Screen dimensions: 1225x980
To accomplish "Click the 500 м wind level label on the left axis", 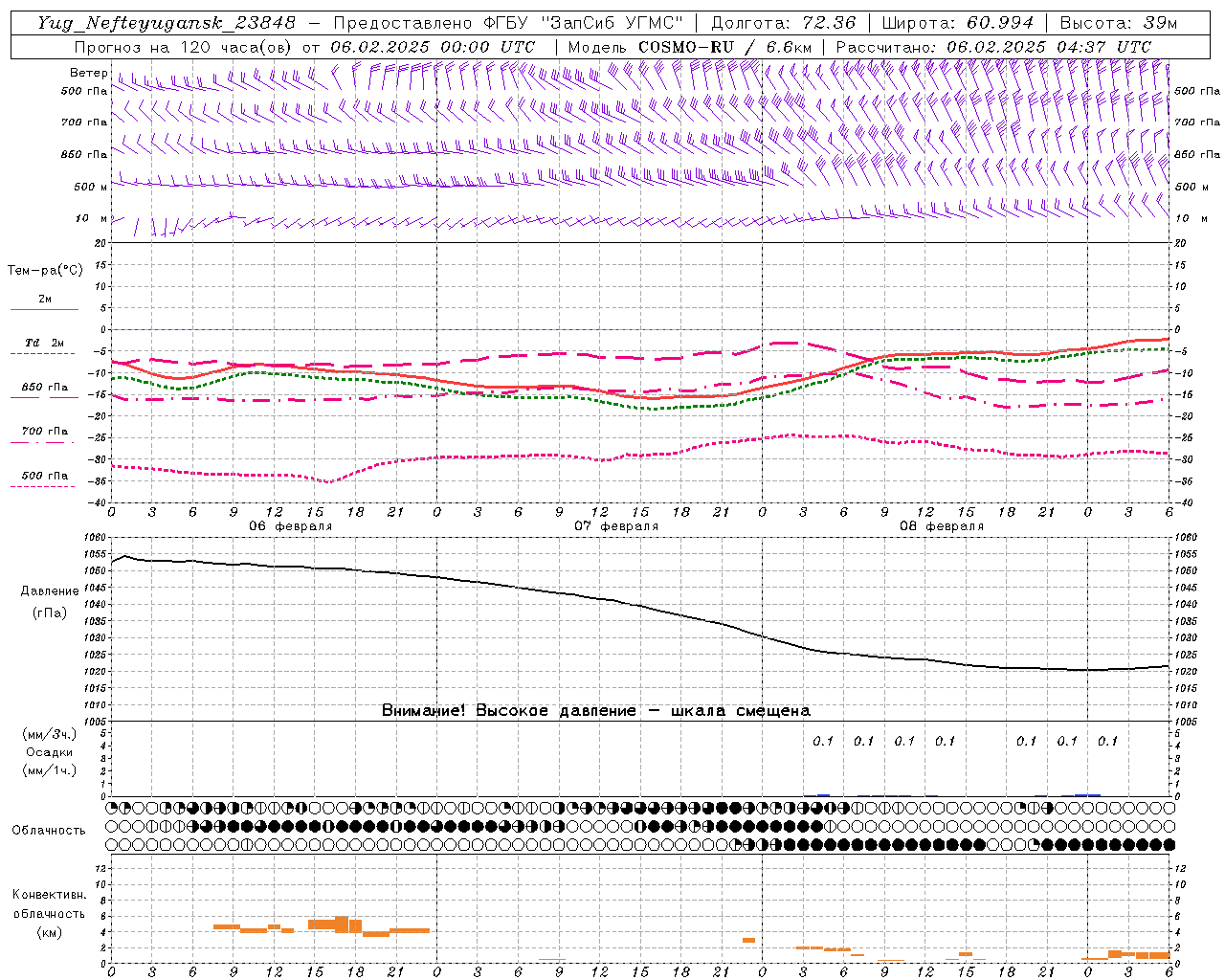I will [x=91, y=187].
